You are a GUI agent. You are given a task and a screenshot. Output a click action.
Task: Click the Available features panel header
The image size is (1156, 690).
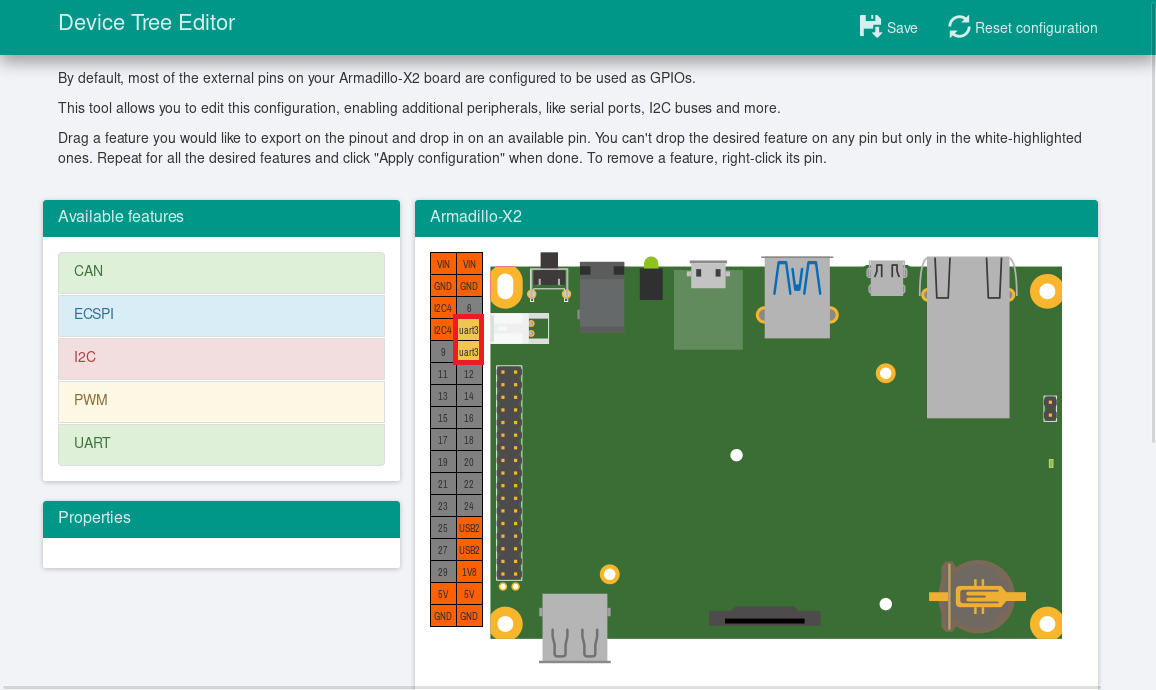[x=221, y=217]
